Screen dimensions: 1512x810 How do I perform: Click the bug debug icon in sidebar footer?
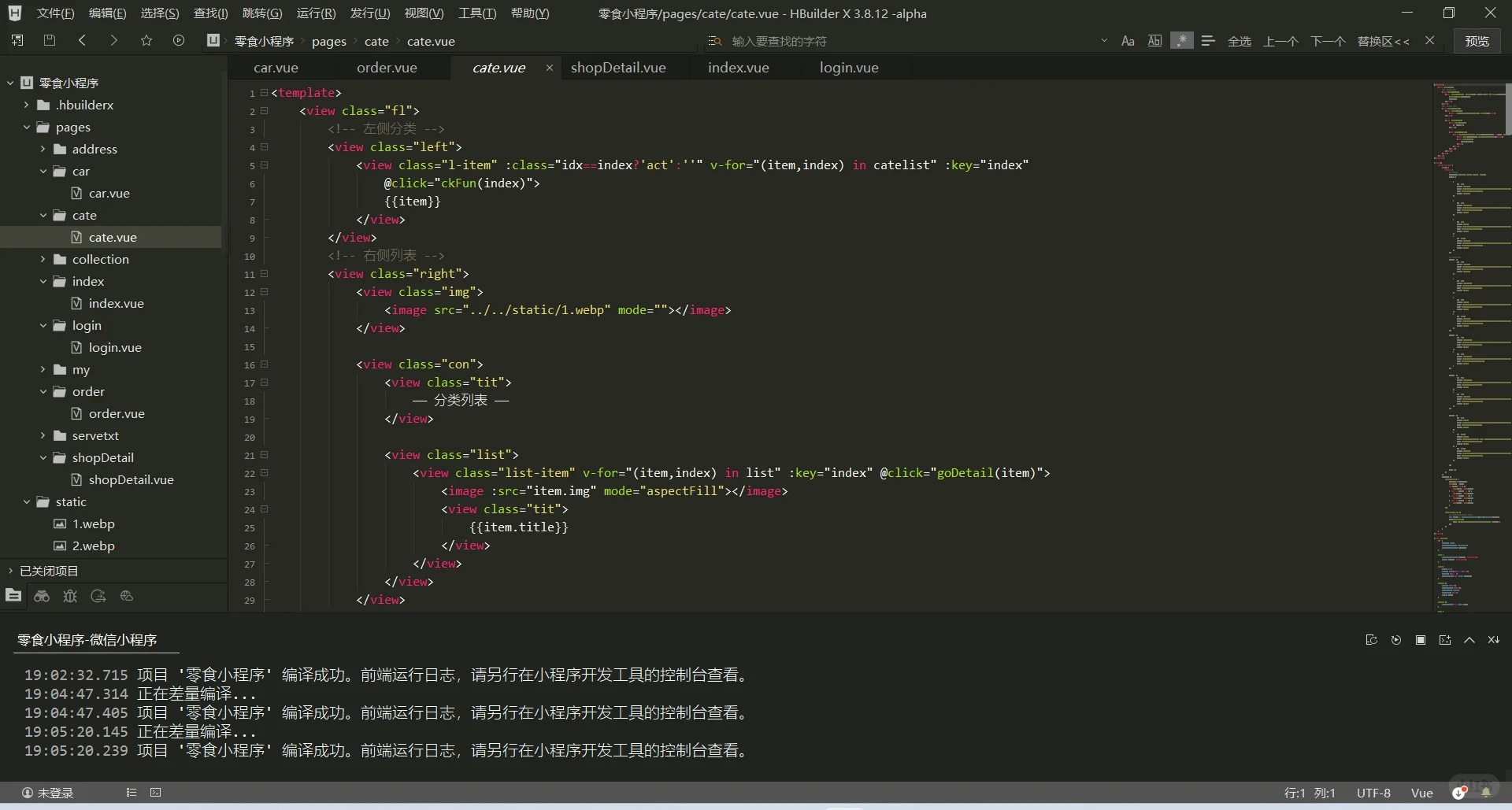[70, 596]
